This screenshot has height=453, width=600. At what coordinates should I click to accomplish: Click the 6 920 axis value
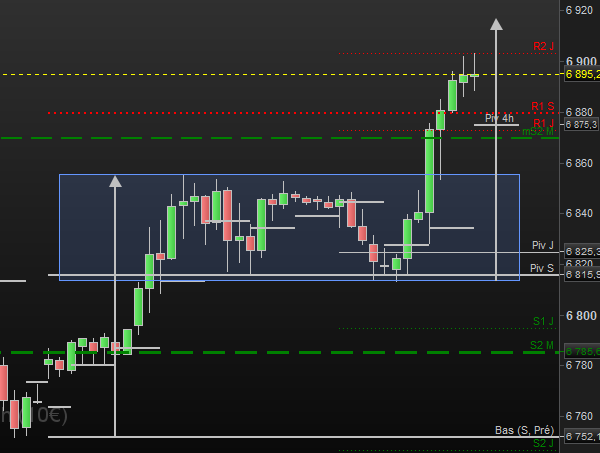(x=579, y=10)
